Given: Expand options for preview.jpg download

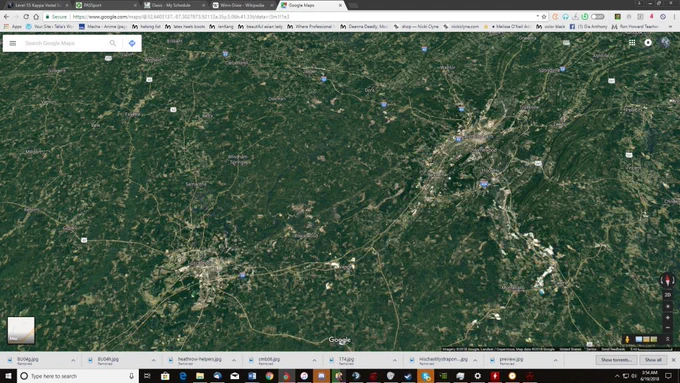Looking at the screenshot, I should click(556, 360).
